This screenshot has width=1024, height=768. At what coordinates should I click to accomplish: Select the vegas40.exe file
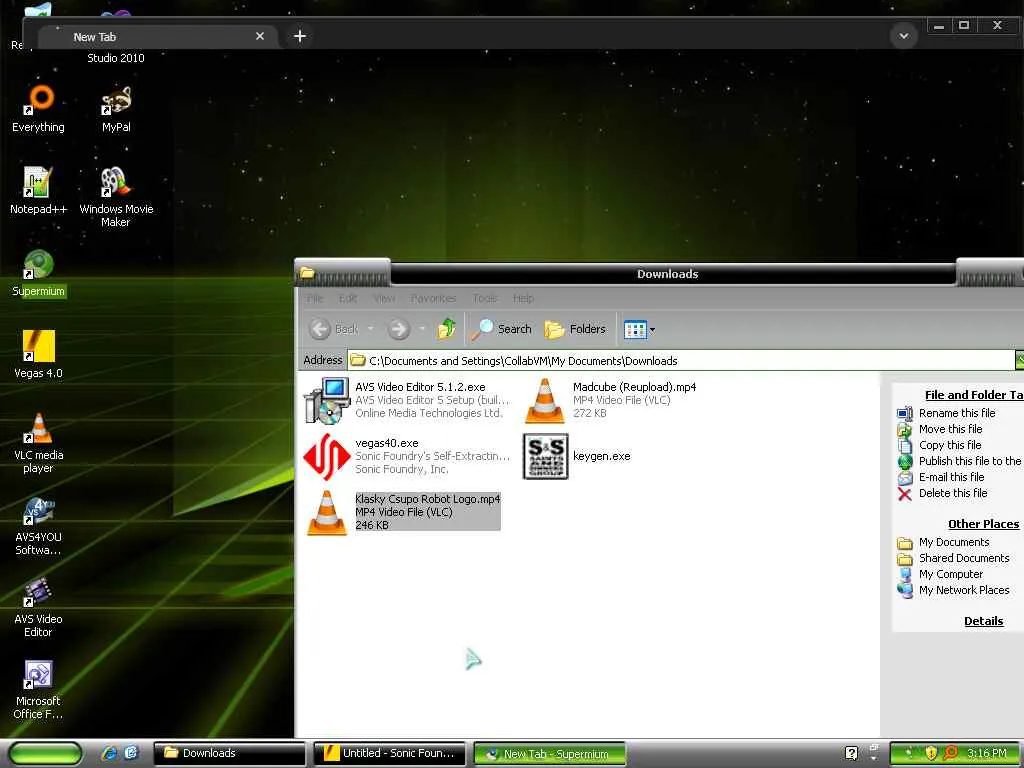(x=405, y=456)
